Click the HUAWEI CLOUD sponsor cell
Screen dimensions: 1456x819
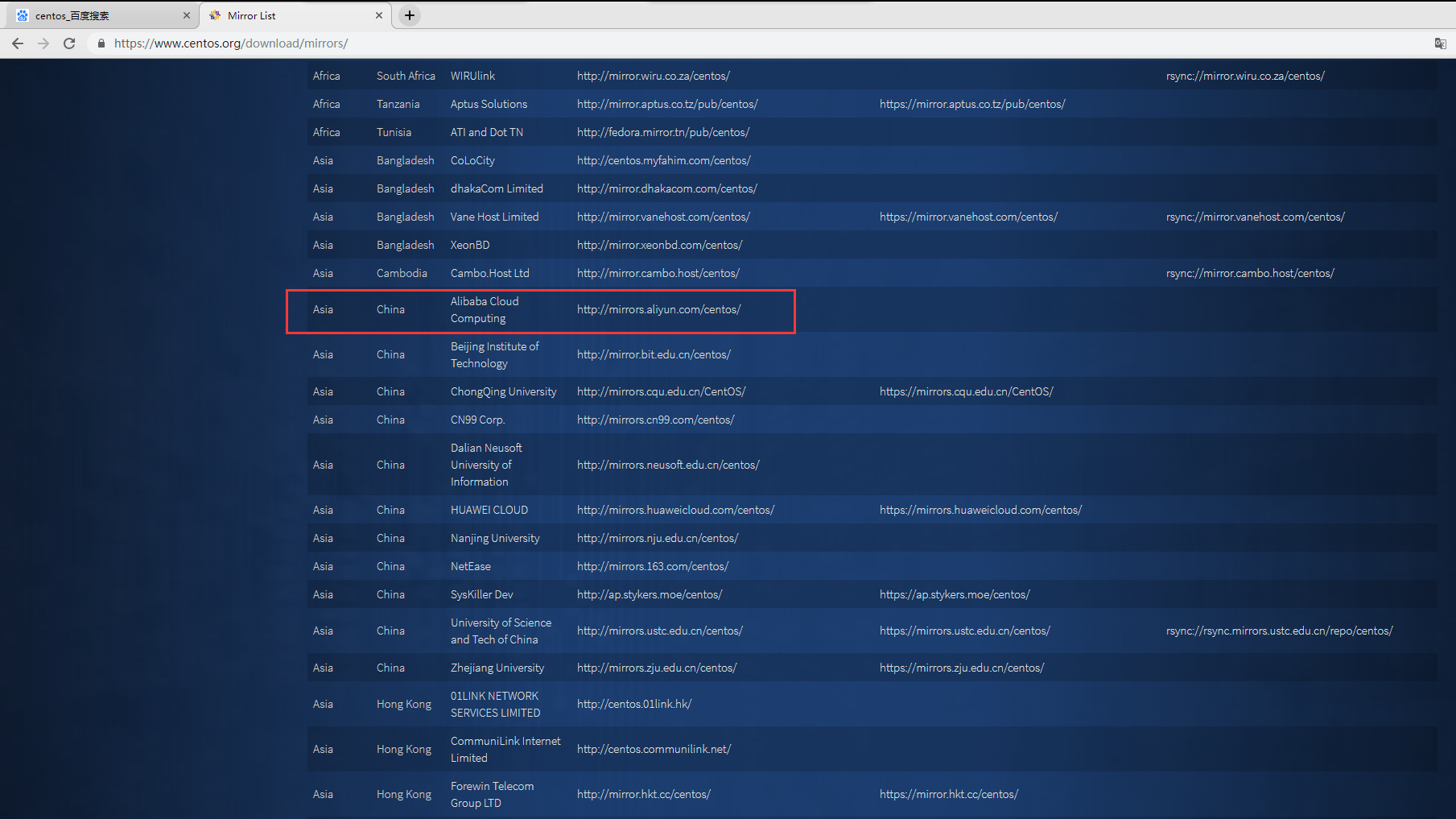(x=489, y=510)
